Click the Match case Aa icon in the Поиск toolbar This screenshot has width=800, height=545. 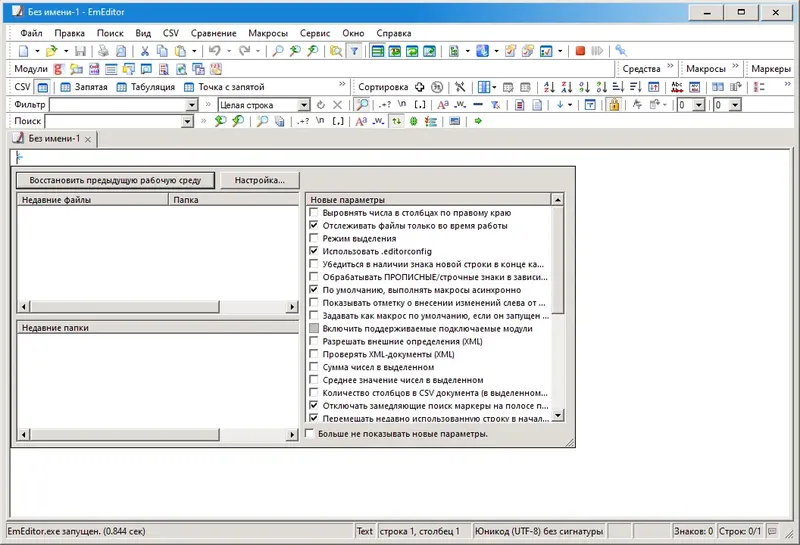pyautogui.click(x=361, y=121)
